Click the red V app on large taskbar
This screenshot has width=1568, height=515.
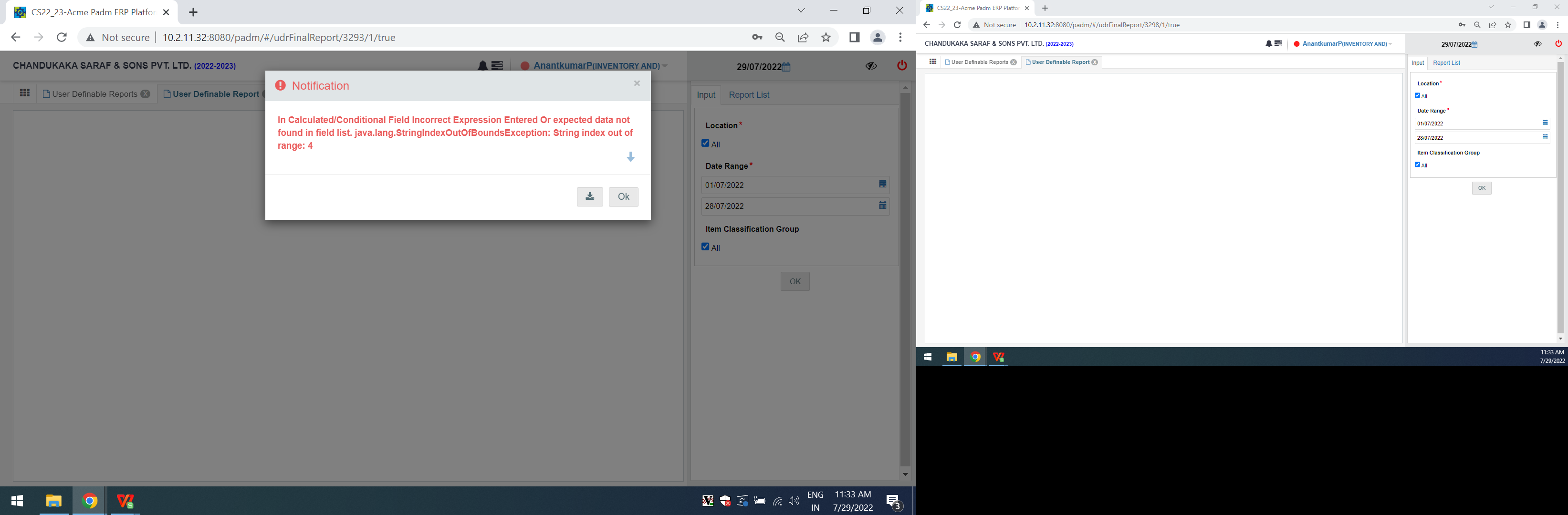pyautogui.click(x=125, y=500)
